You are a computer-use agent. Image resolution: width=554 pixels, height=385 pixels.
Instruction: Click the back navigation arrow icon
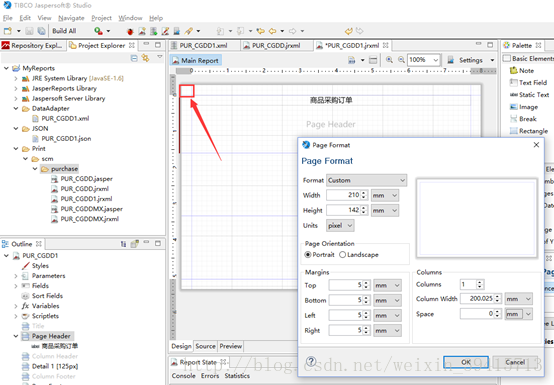click(x=272, y=31)
